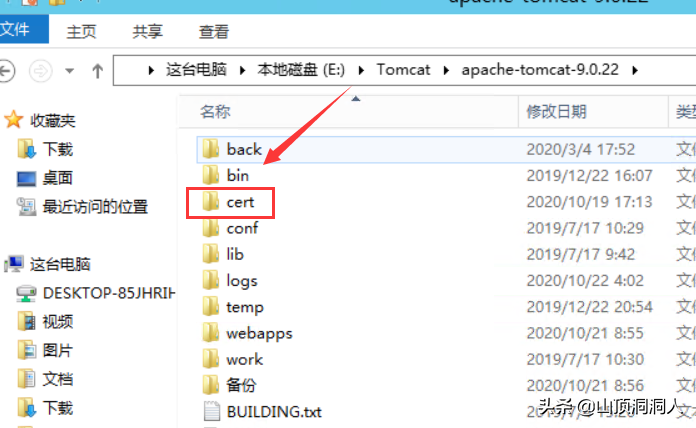Sort by the 修改日期 column header
696x428 pixels.
coord(556,111)
